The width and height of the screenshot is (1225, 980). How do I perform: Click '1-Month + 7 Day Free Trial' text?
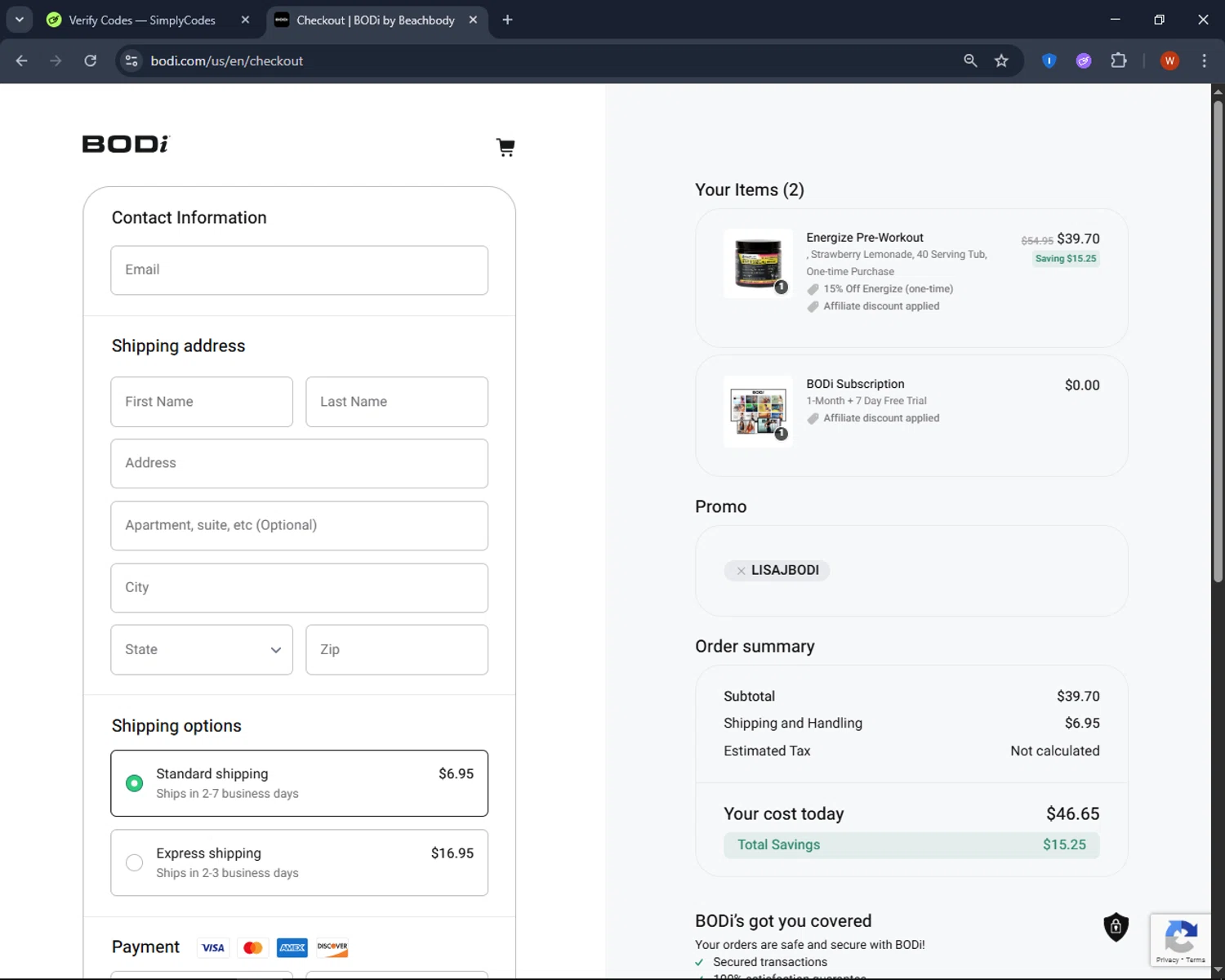[866, 401]
